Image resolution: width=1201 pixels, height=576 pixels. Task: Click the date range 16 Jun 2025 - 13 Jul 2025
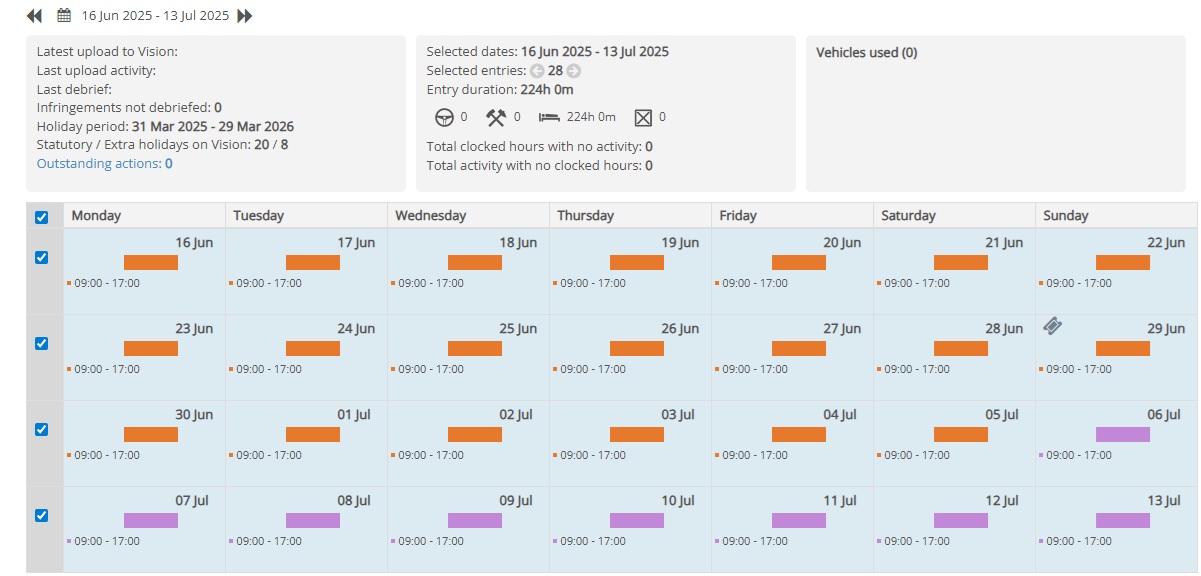tap(155, 16)
